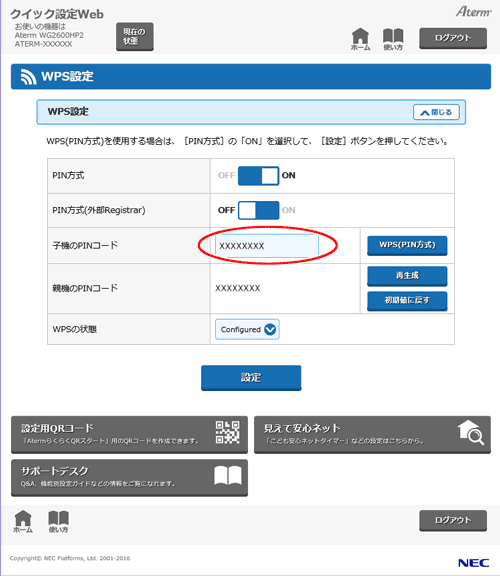Click the Home icon in the top header

pyautogui.click(x=360, y=39)
